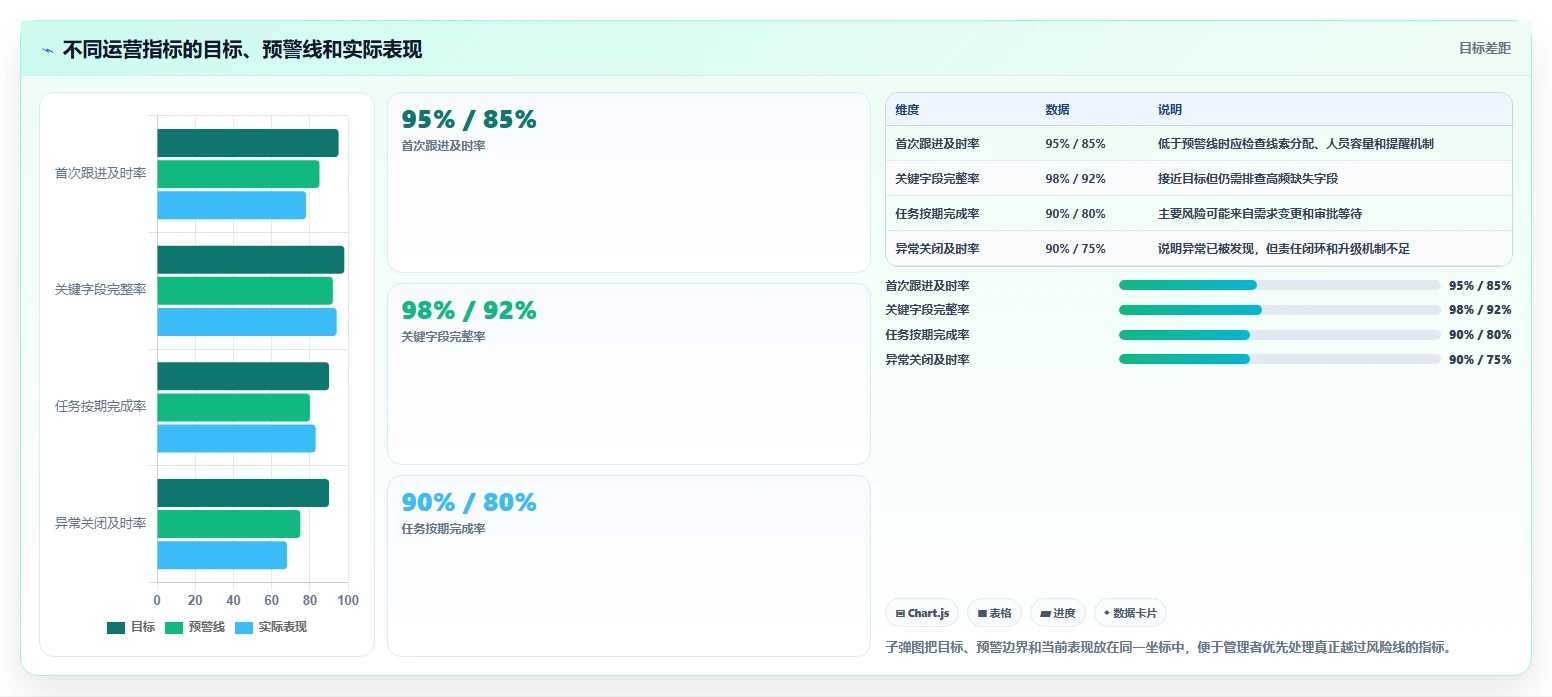Open the 90% / 80% data card
1552x697 pixels.
[629, 566]
